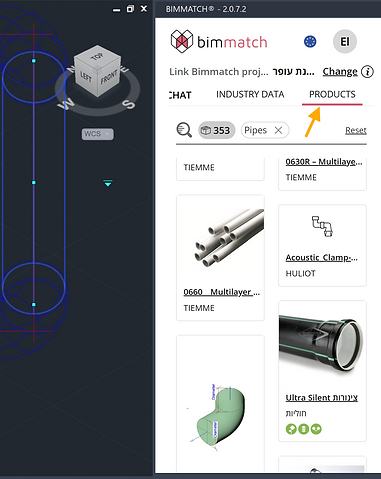The image size is (381, 479).
Task: Click the white pipes bundle thumbnail
Action: 229,238
